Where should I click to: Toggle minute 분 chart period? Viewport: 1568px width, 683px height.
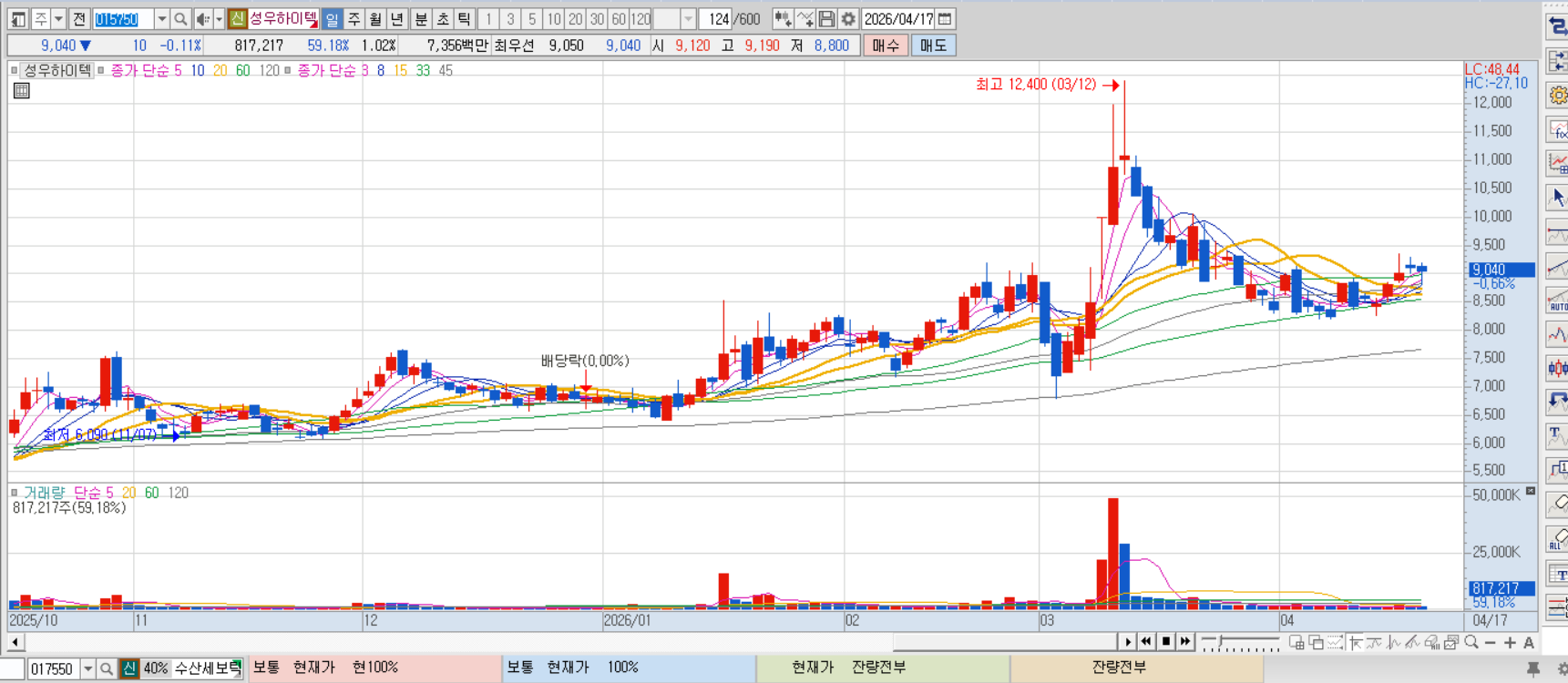pyautogui.click(x=421, y=19)
